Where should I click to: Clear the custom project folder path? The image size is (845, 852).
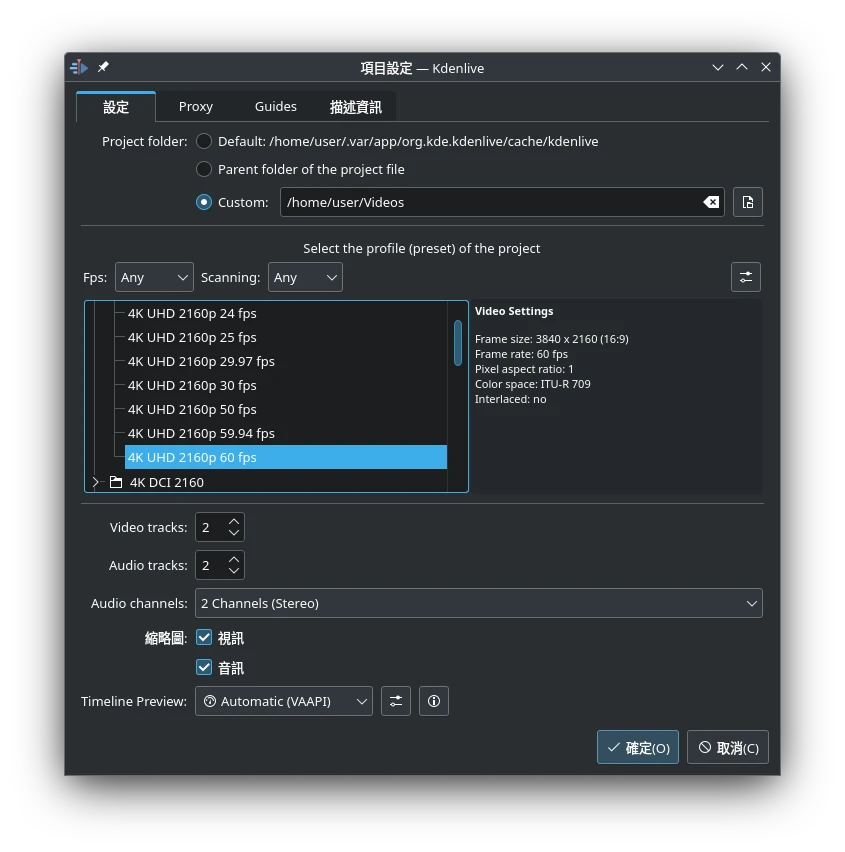(x=711, y=202)
